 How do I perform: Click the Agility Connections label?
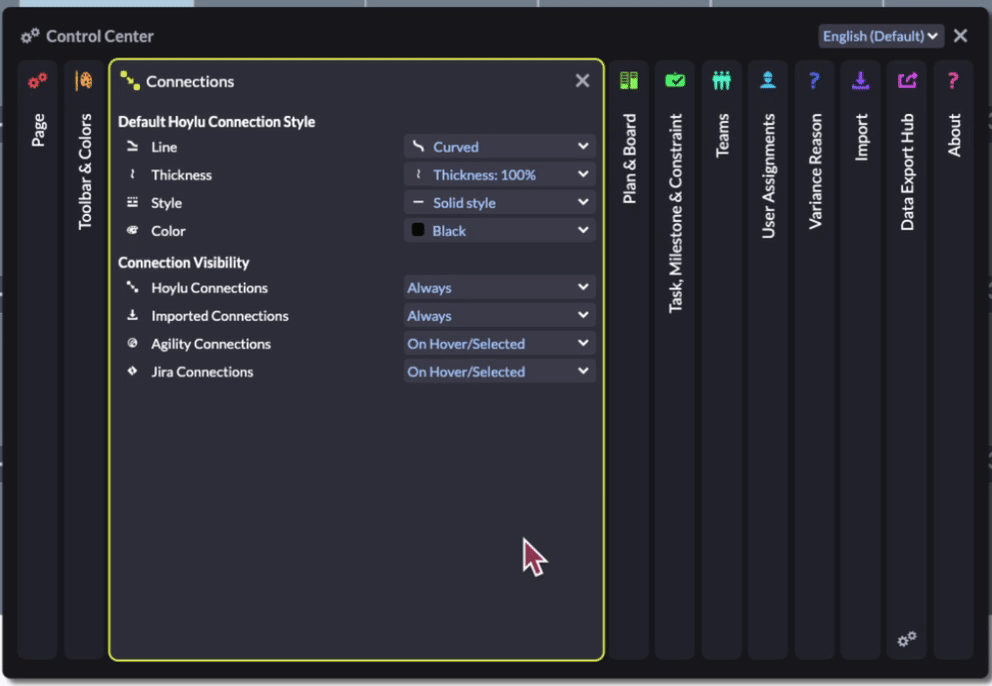211,344
